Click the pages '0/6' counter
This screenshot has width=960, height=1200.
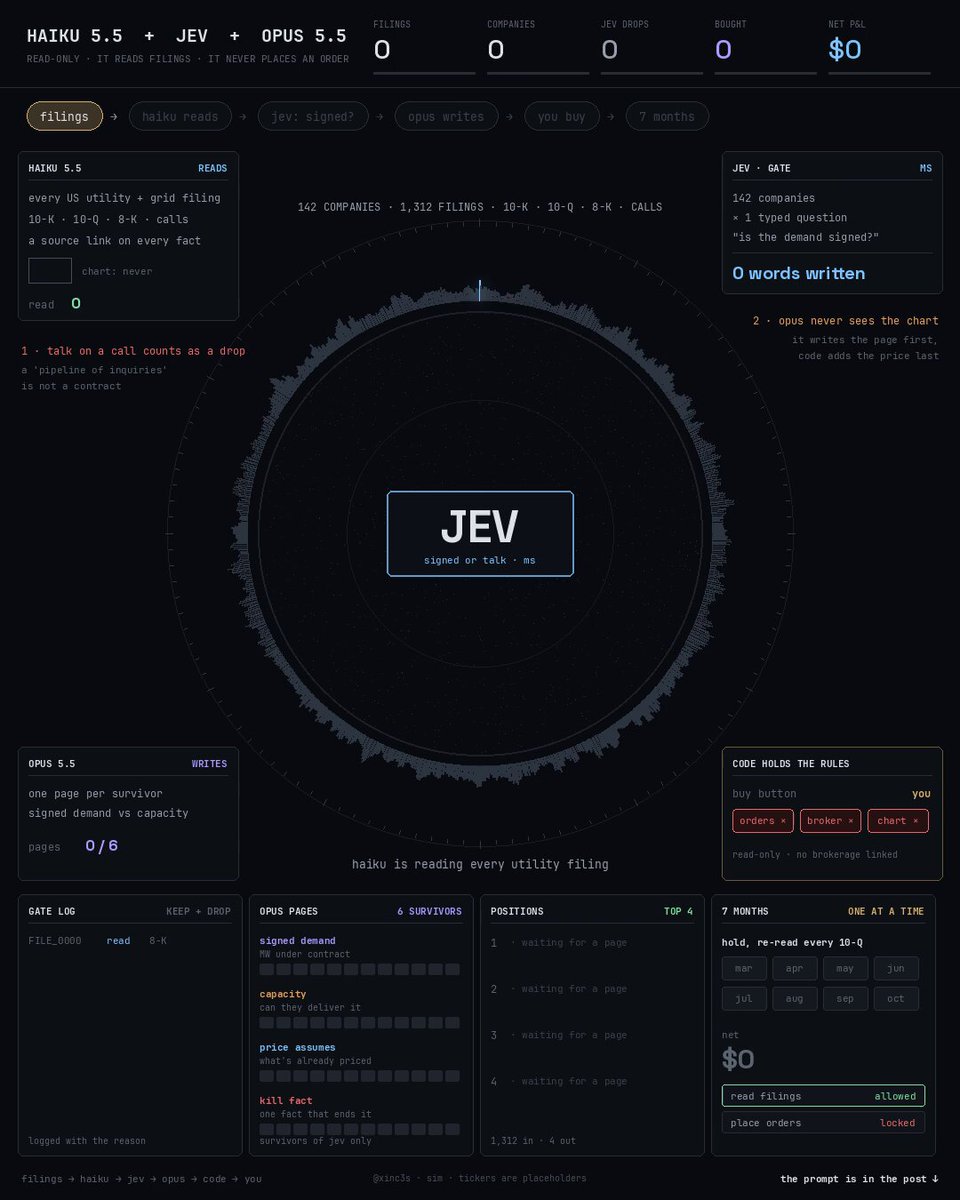[x=101, y=846]
